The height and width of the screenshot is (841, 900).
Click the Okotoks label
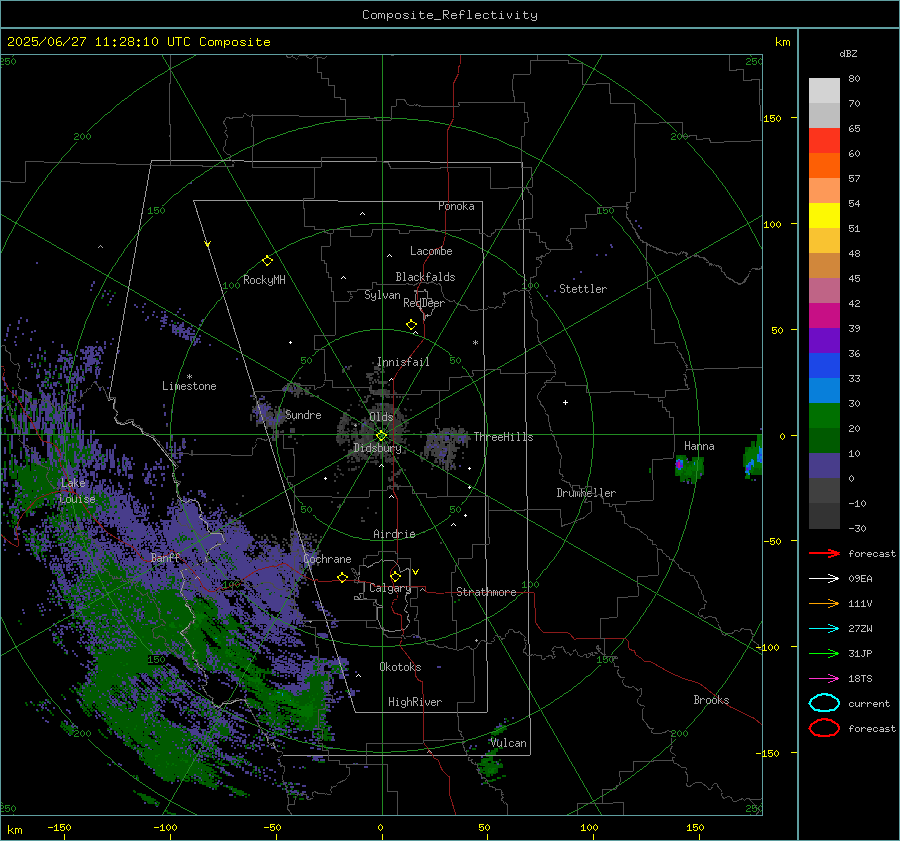400,667
